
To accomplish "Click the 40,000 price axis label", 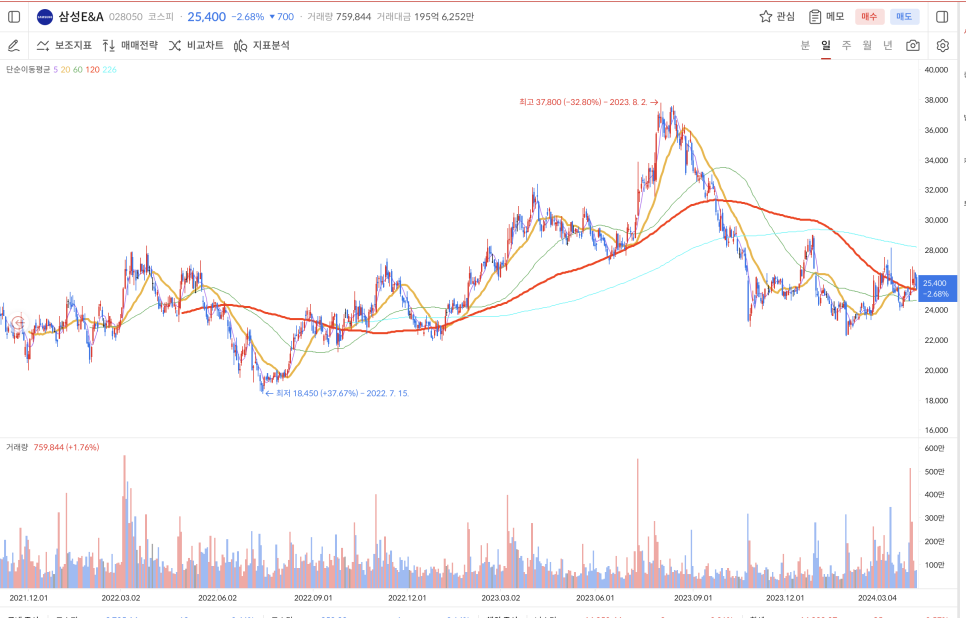I will (x=936, y=70).
